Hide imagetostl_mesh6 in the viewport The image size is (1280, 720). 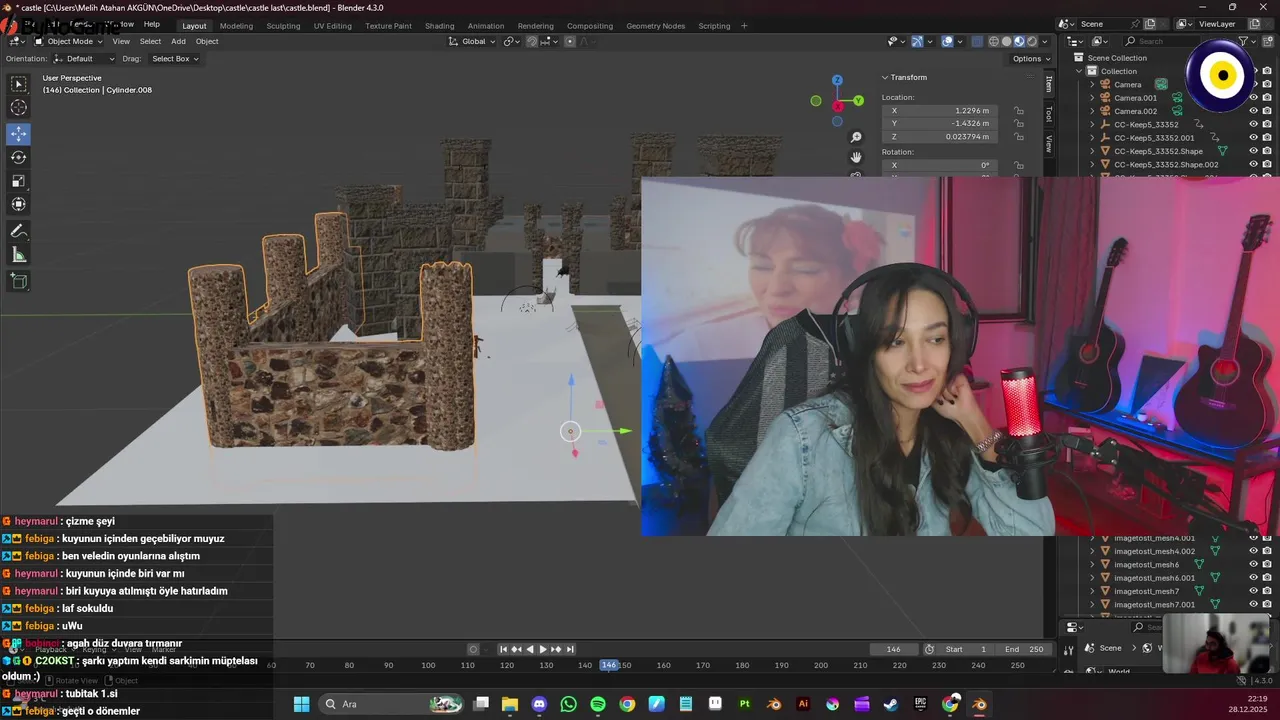pos(1253,564)
